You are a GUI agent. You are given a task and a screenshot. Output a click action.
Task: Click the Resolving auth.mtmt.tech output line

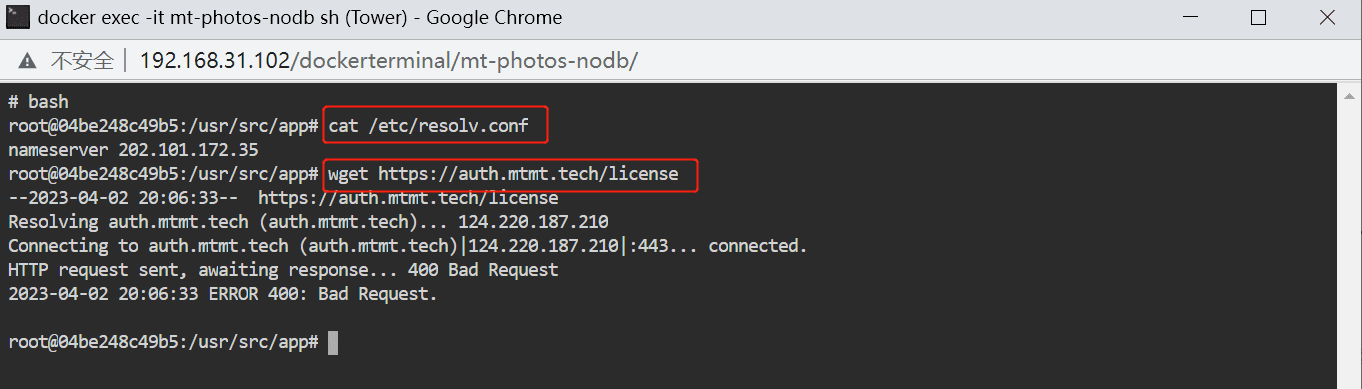[x=308, y=222]
